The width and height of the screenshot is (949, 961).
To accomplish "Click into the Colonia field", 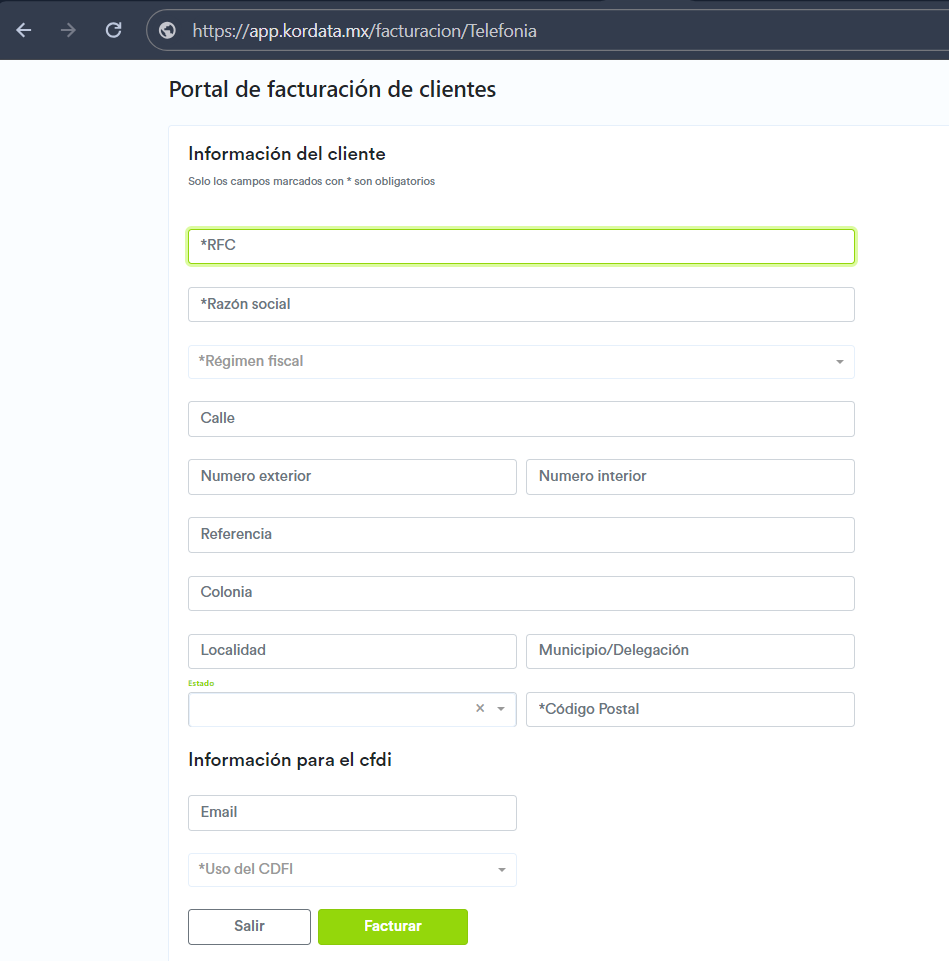I will [x=521, y=593].
